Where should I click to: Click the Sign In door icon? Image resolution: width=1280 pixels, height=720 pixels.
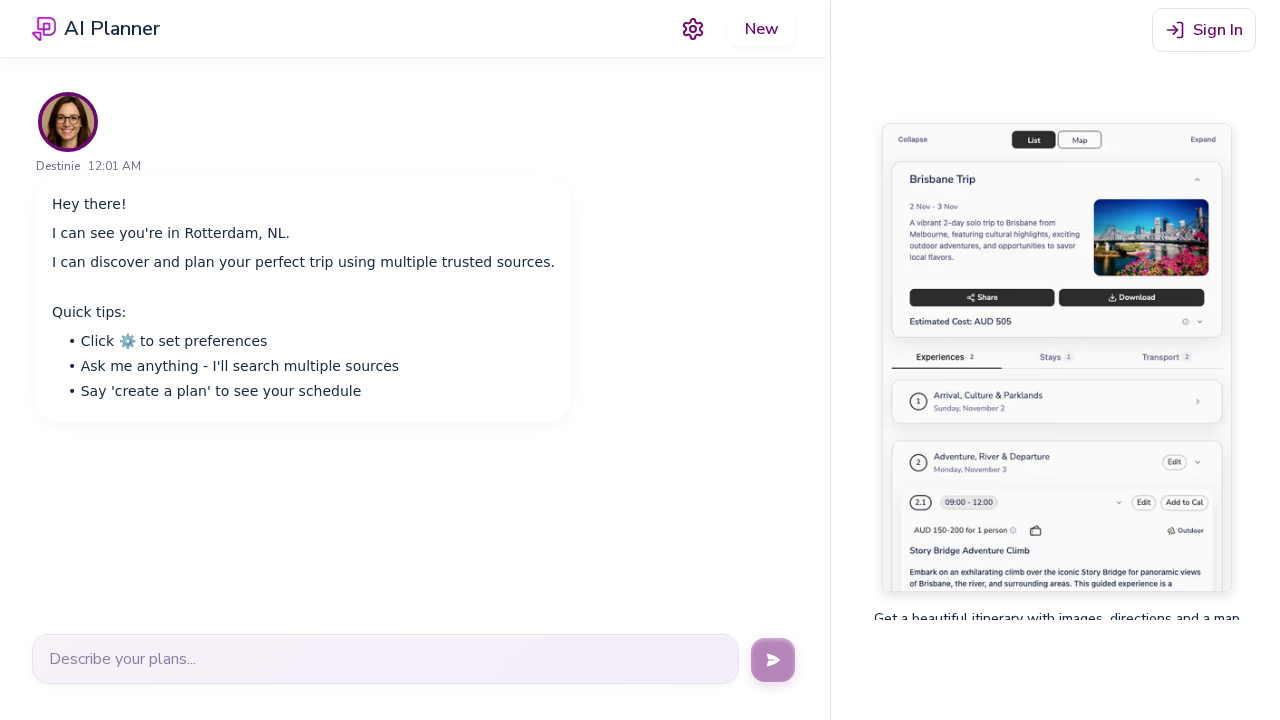click(x=1173, y=30)
